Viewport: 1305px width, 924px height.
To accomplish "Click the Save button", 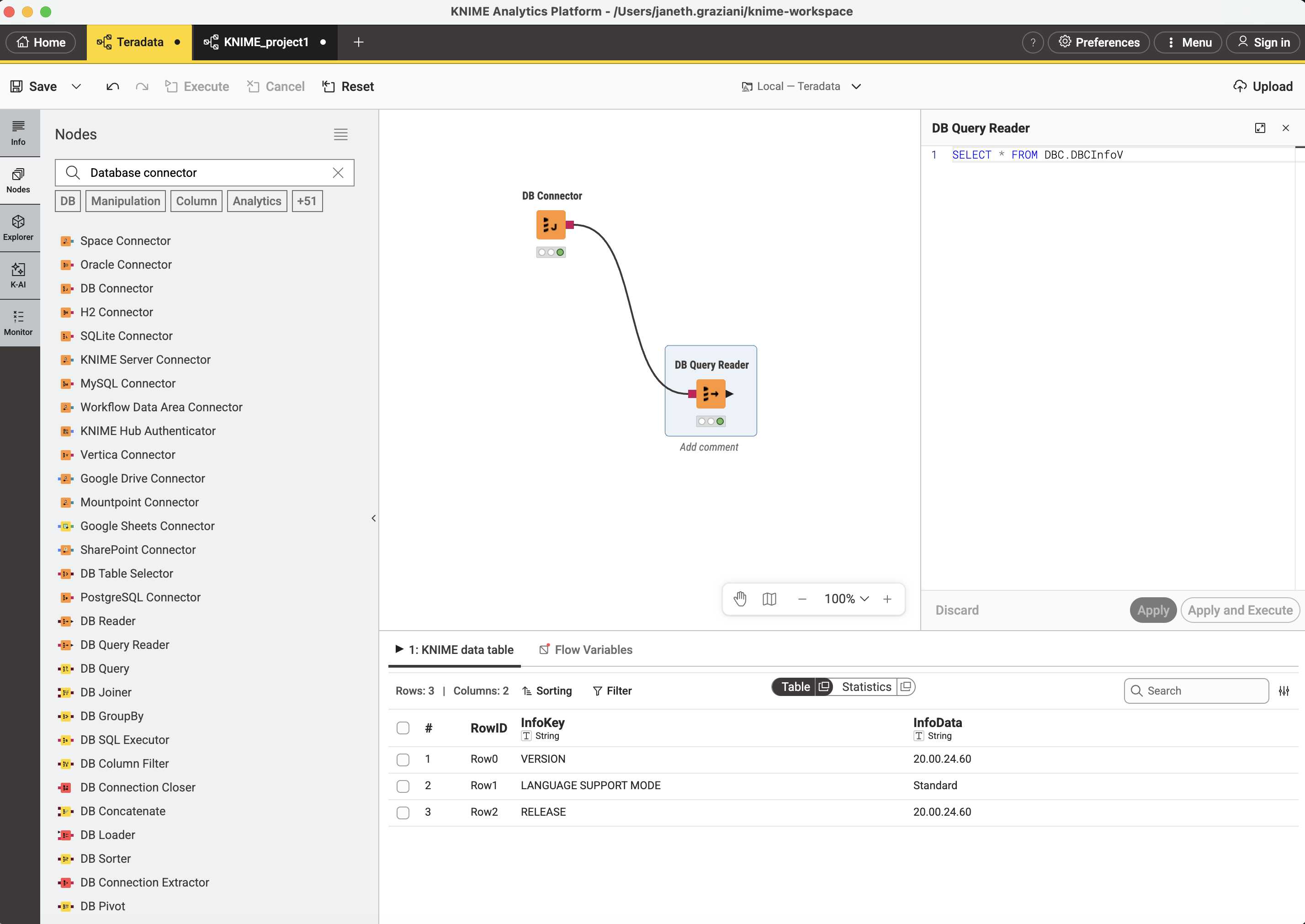I will coord(34,86).
